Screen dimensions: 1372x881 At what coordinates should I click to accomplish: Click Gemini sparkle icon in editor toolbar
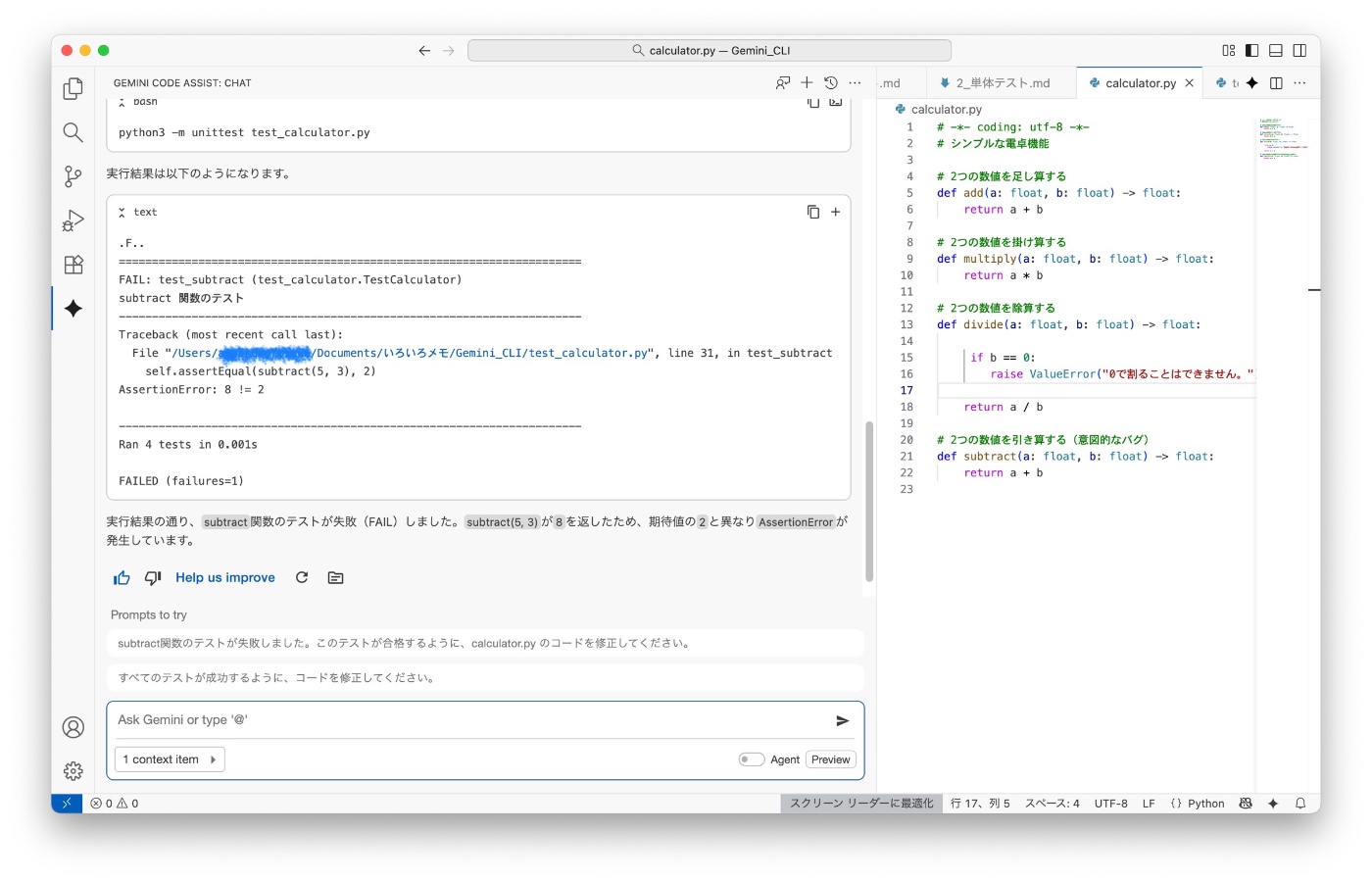point(1252,83)
